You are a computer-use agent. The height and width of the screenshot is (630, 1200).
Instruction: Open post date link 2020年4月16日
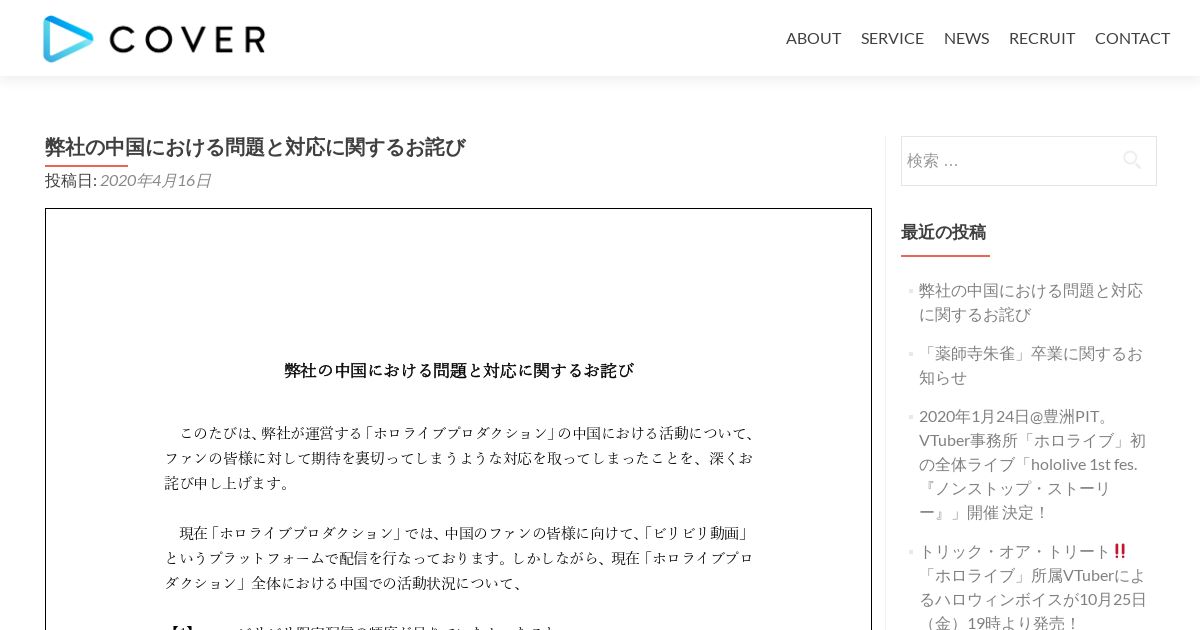[x=155, y=180]
